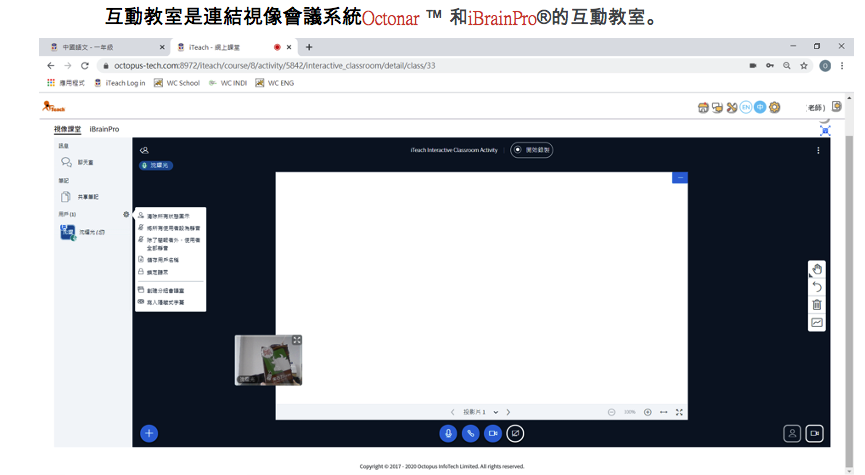Fit slide to width
The height and width of the screenshot is (475, 865).
coord(664,412)
